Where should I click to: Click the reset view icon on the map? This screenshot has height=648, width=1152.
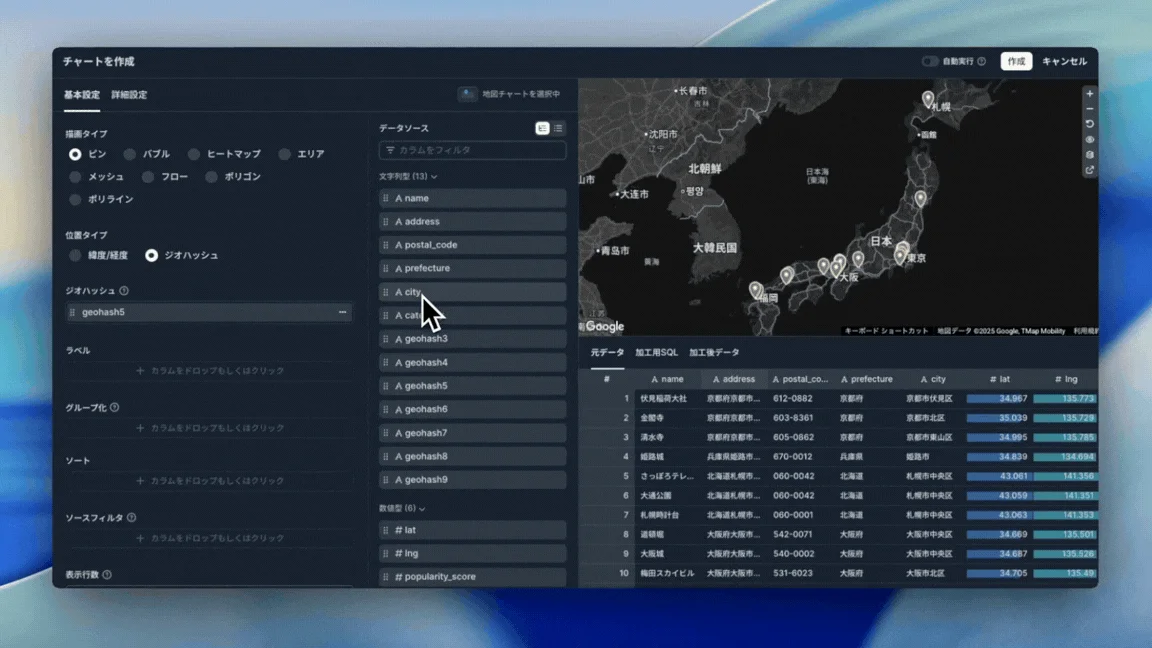click(1088, 124)
